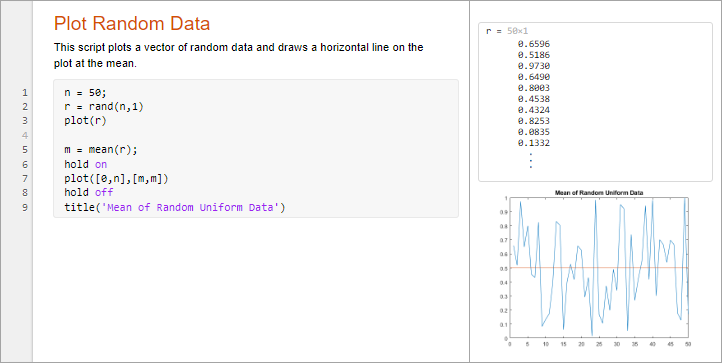722x363 pixels.
Task: Click the plot figure thumbnail
Action: click(x=596, y=268)
